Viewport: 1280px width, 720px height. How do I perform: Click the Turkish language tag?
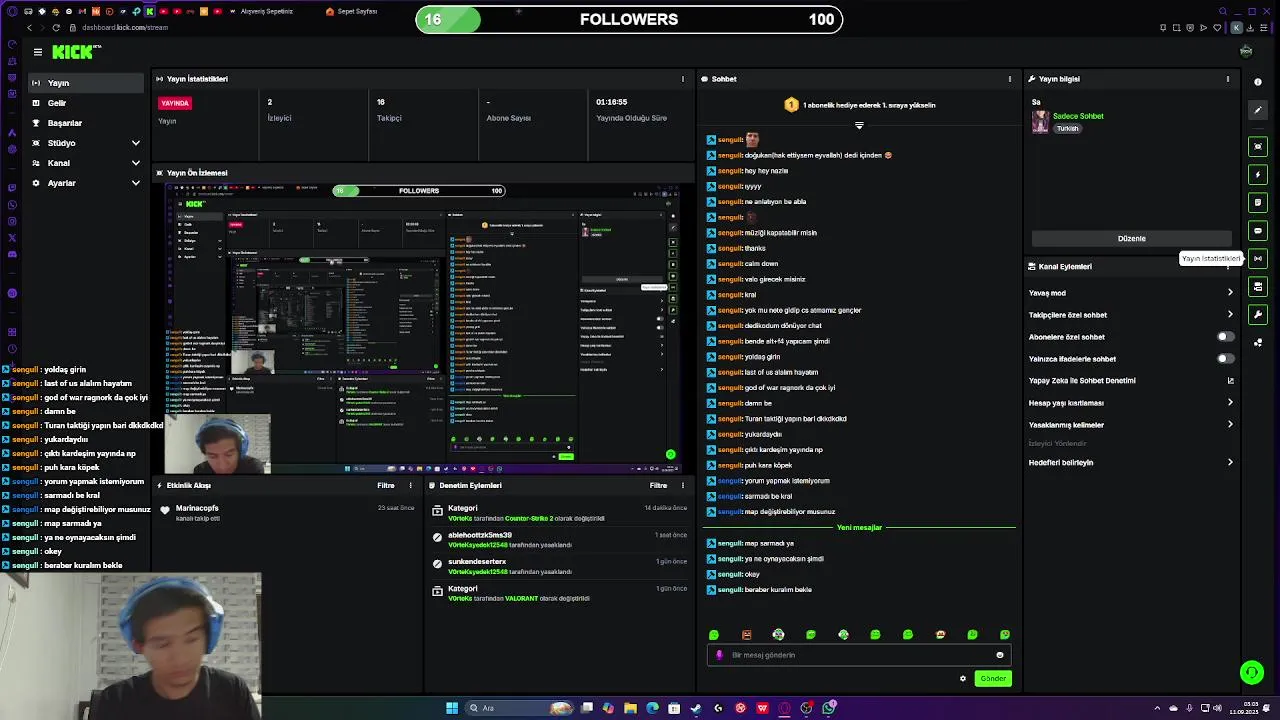pos(1067,129)
